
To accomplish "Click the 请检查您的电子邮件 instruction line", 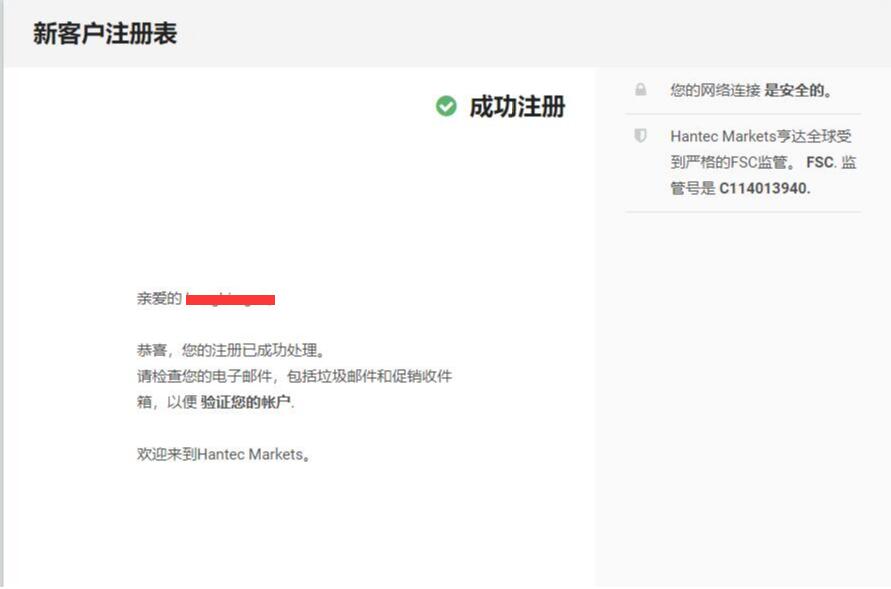I will click(x=294, y=376).
